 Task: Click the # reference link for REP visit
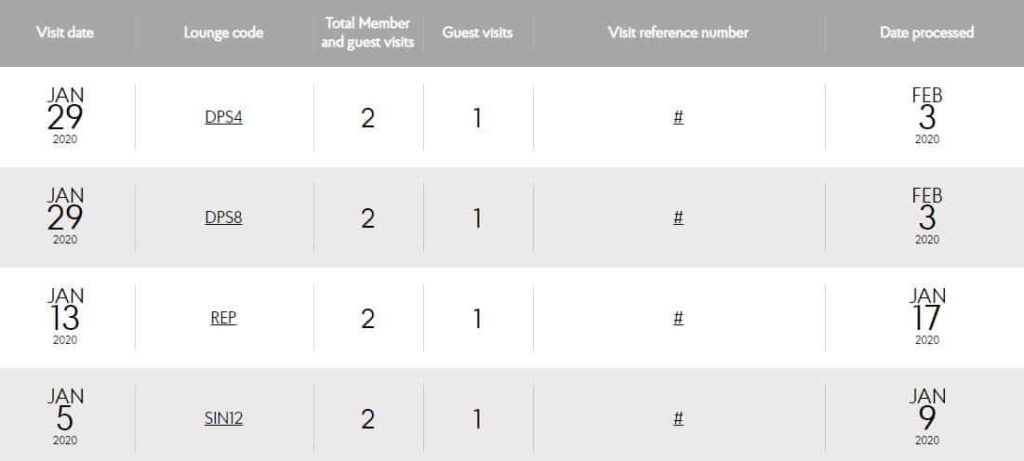pos(678,318)
